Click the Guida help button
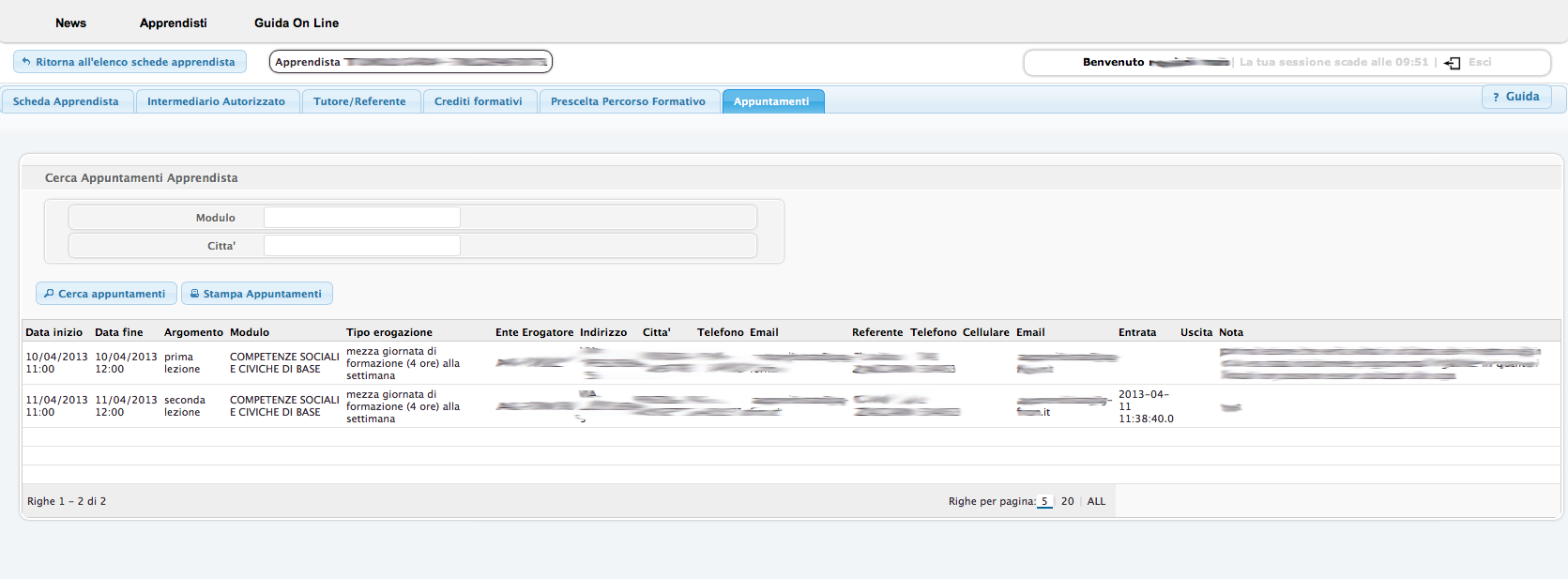Image resolution: width=1568 pixels, height=579 pixels. pos(1515,97)
